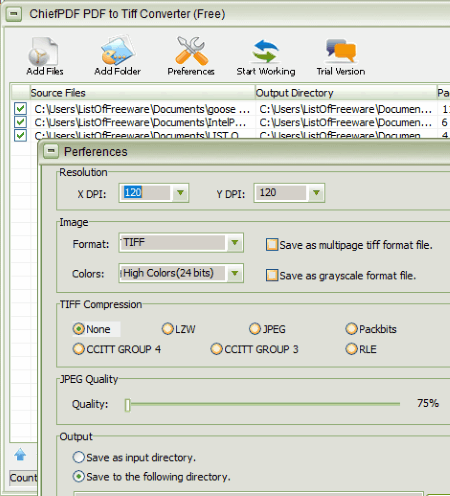The width and height of the screenshot is (450, 496).
Task: Click the Perferences dialog title bar button
Action: [x=51, y=151]
